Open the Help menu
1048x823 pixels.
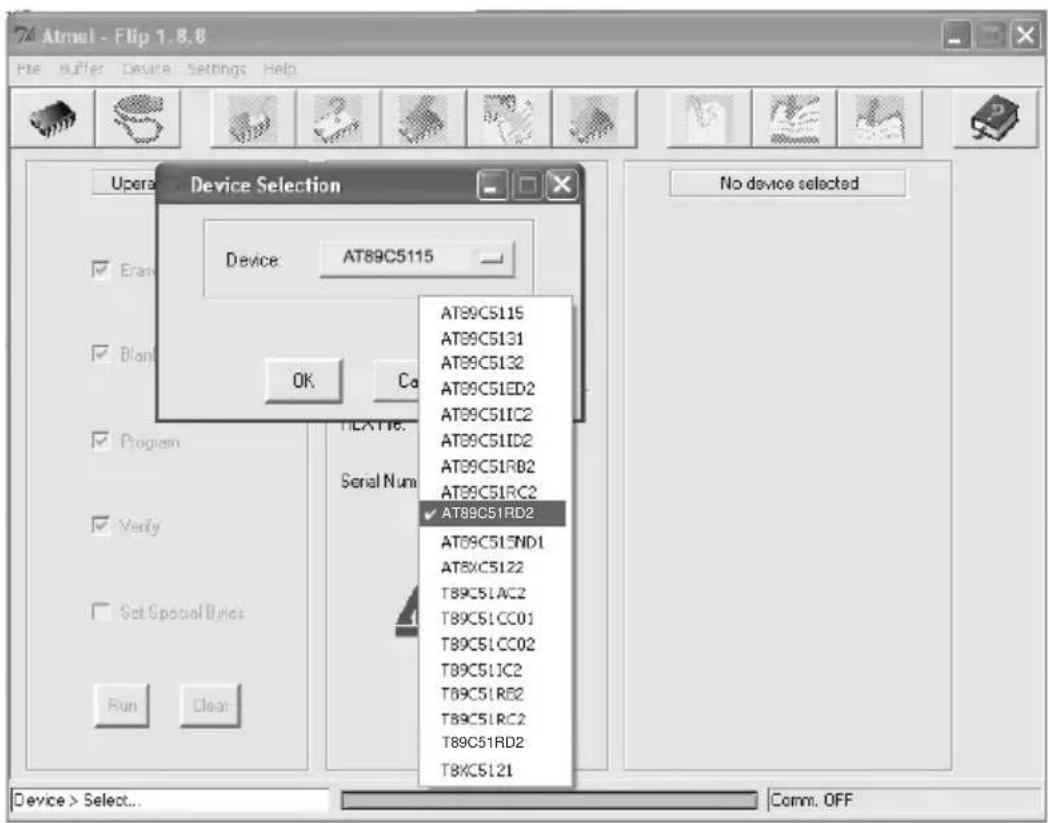coord(279,69)
